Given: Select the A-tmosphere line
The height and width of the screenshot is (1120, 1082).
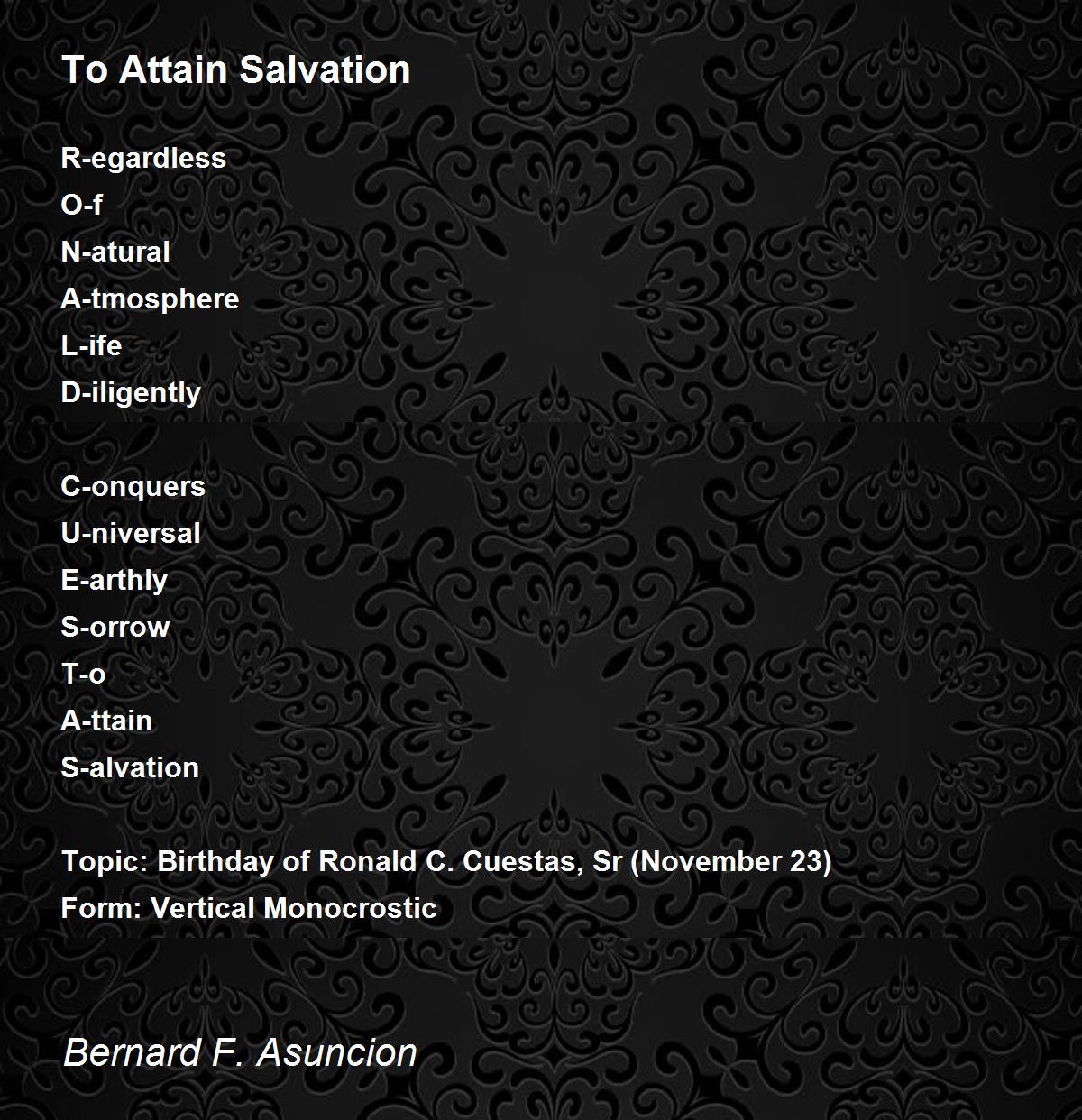Looking at the screenshot, I should tap(150, 298).
